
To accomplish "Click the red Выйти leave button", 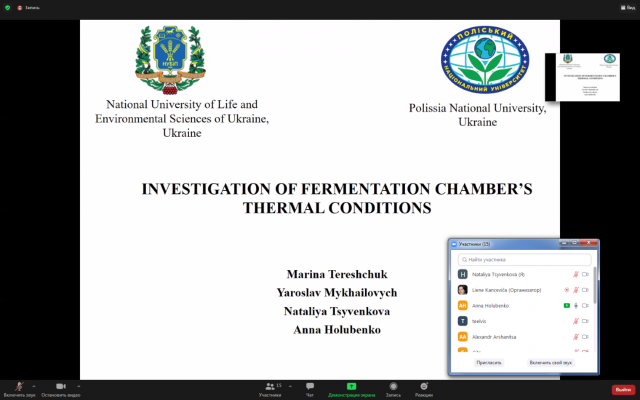I will (x=623, y=390).
